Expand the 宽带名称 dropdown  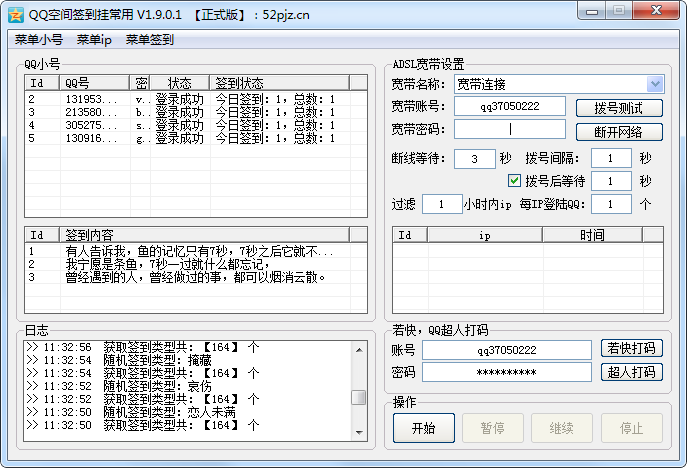(655, 84)
